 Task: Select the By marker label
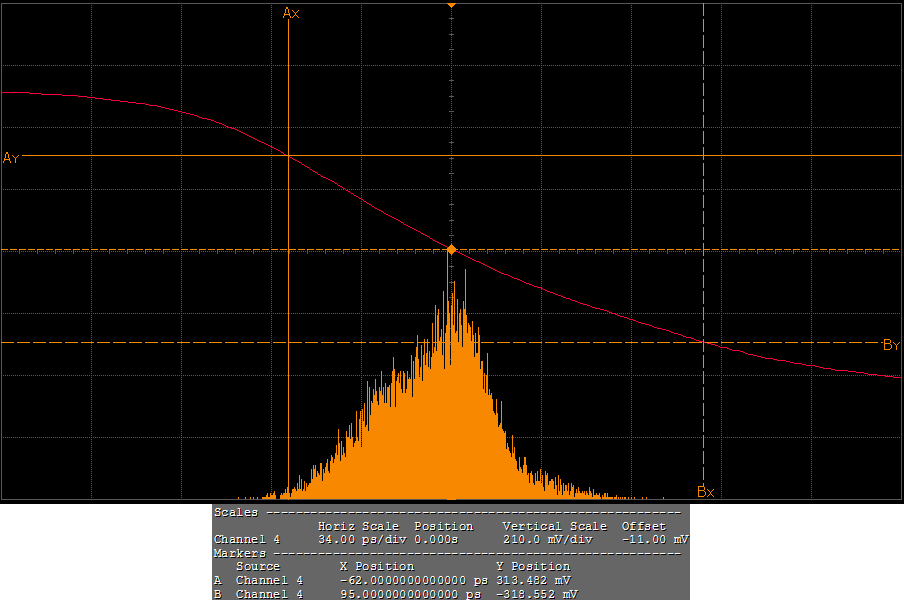pos(891,345)
